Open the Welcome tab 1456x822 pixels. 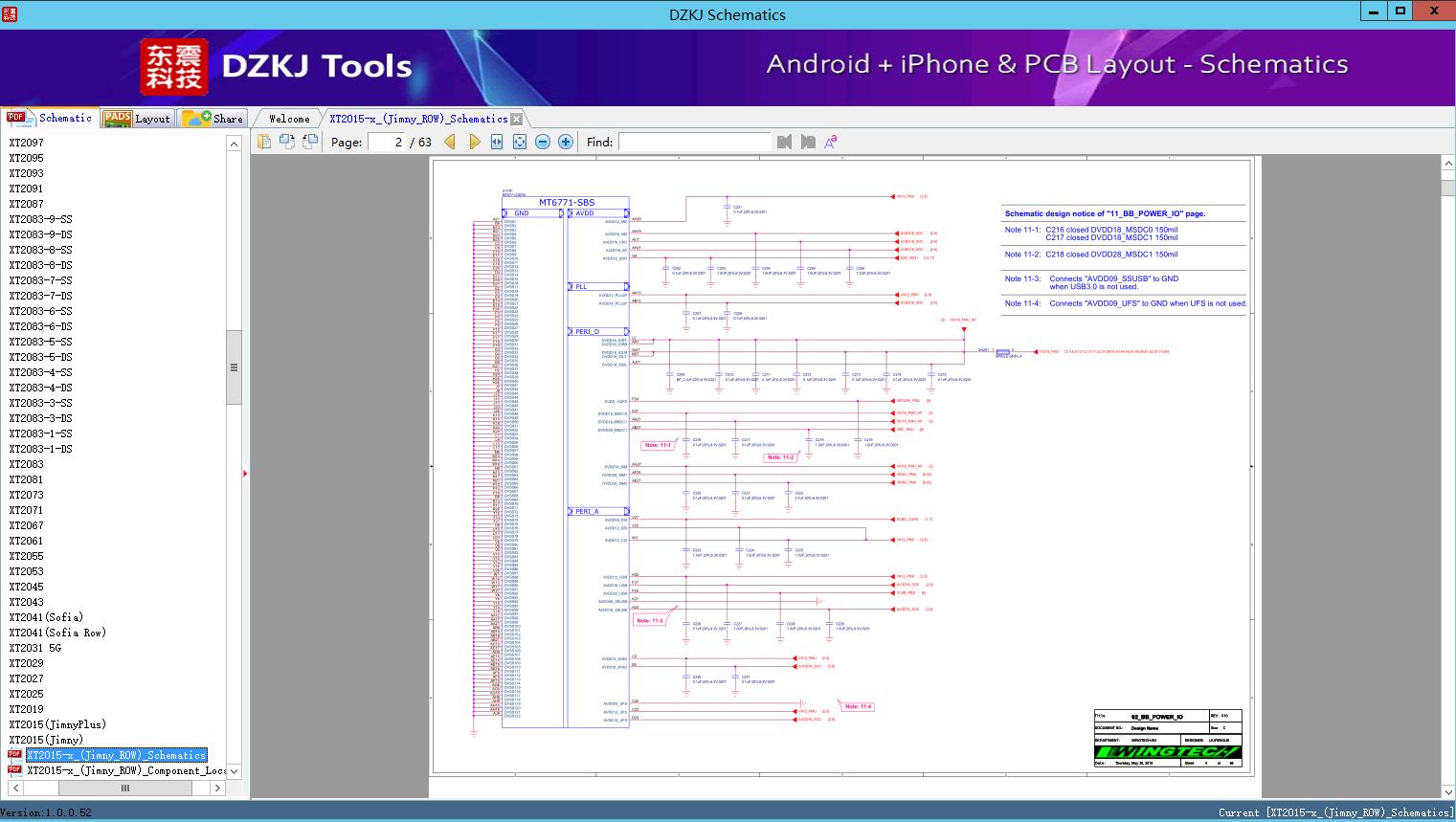pos(289,119)
